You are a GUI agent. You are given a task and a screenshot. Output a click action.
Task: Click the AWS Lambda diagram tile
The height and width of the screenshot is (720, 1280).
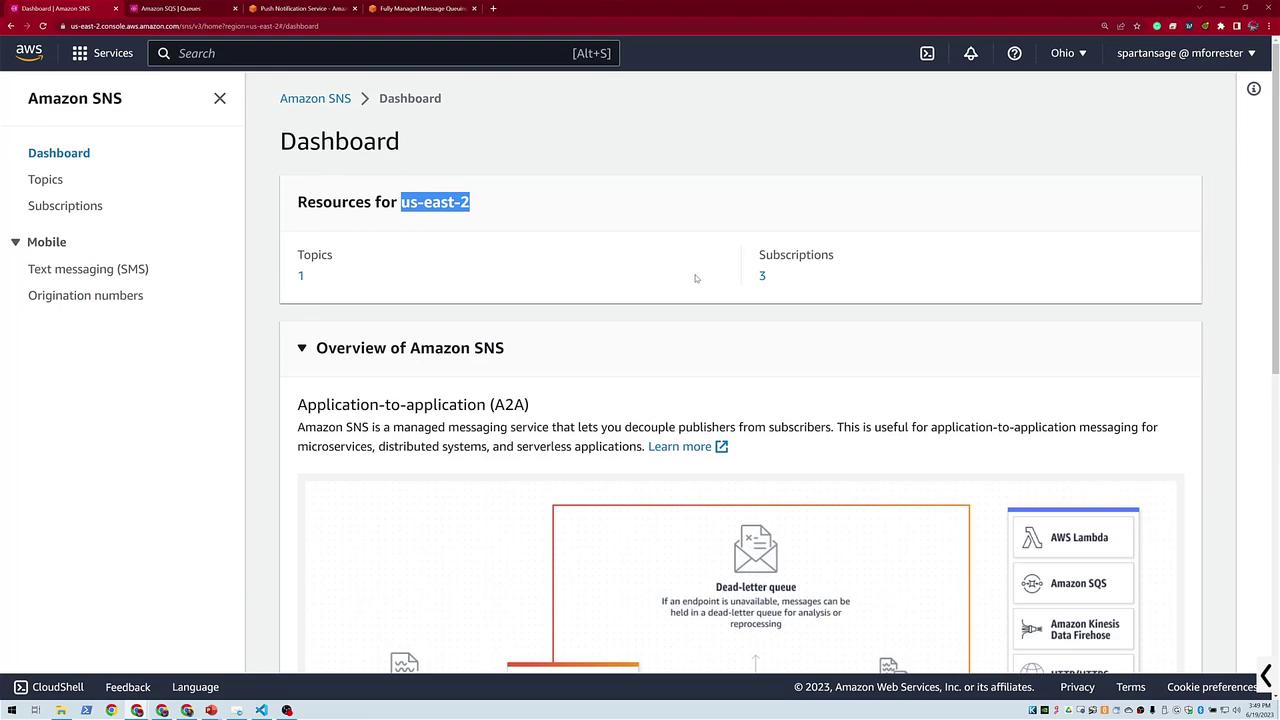point(1073,537)
